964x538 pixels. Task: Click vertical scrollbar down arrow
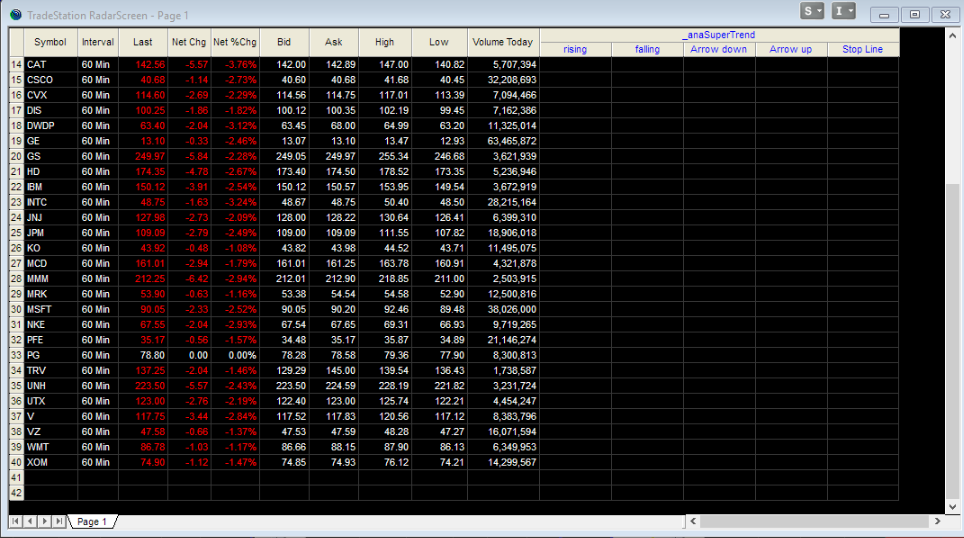[x=952, y=507]
